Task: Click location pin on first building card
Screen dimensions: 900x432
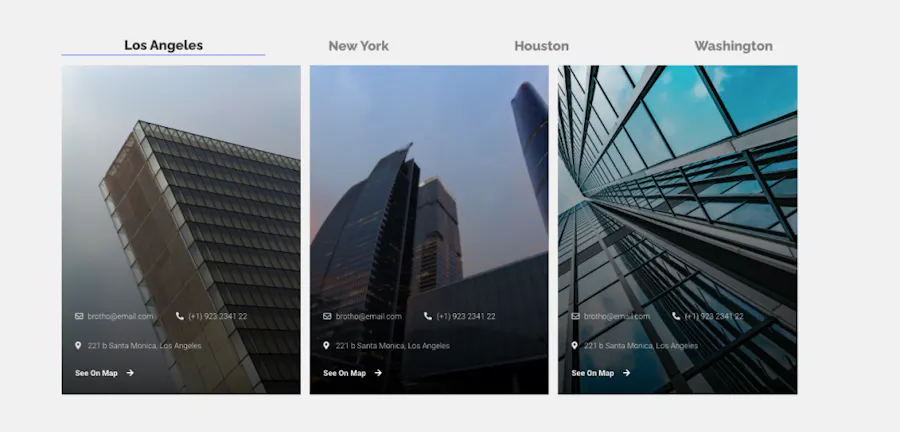Action: click(78, 345)
